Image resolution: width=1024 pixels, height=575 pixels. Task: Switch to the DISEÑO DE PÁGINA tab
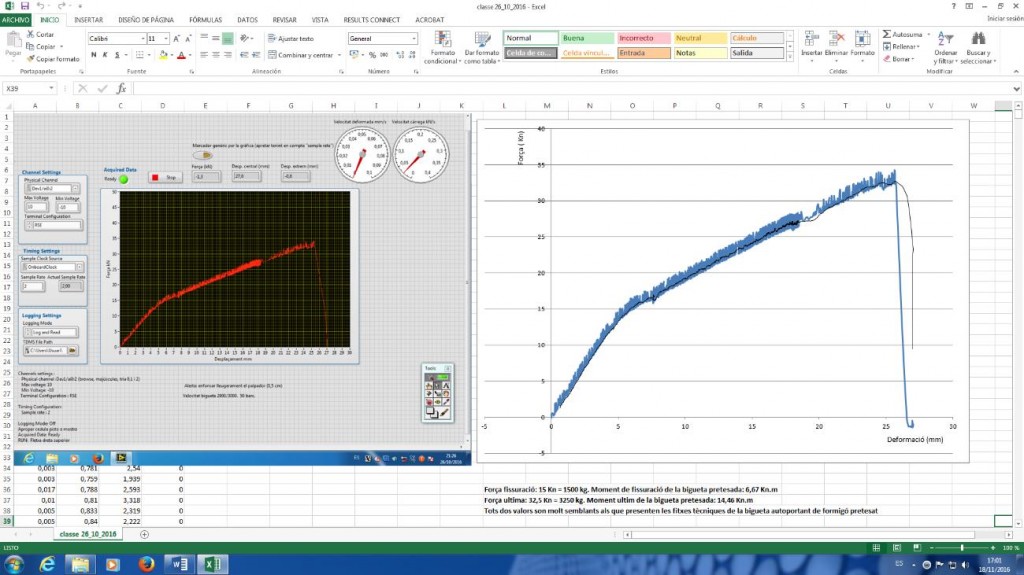point(146,20)
